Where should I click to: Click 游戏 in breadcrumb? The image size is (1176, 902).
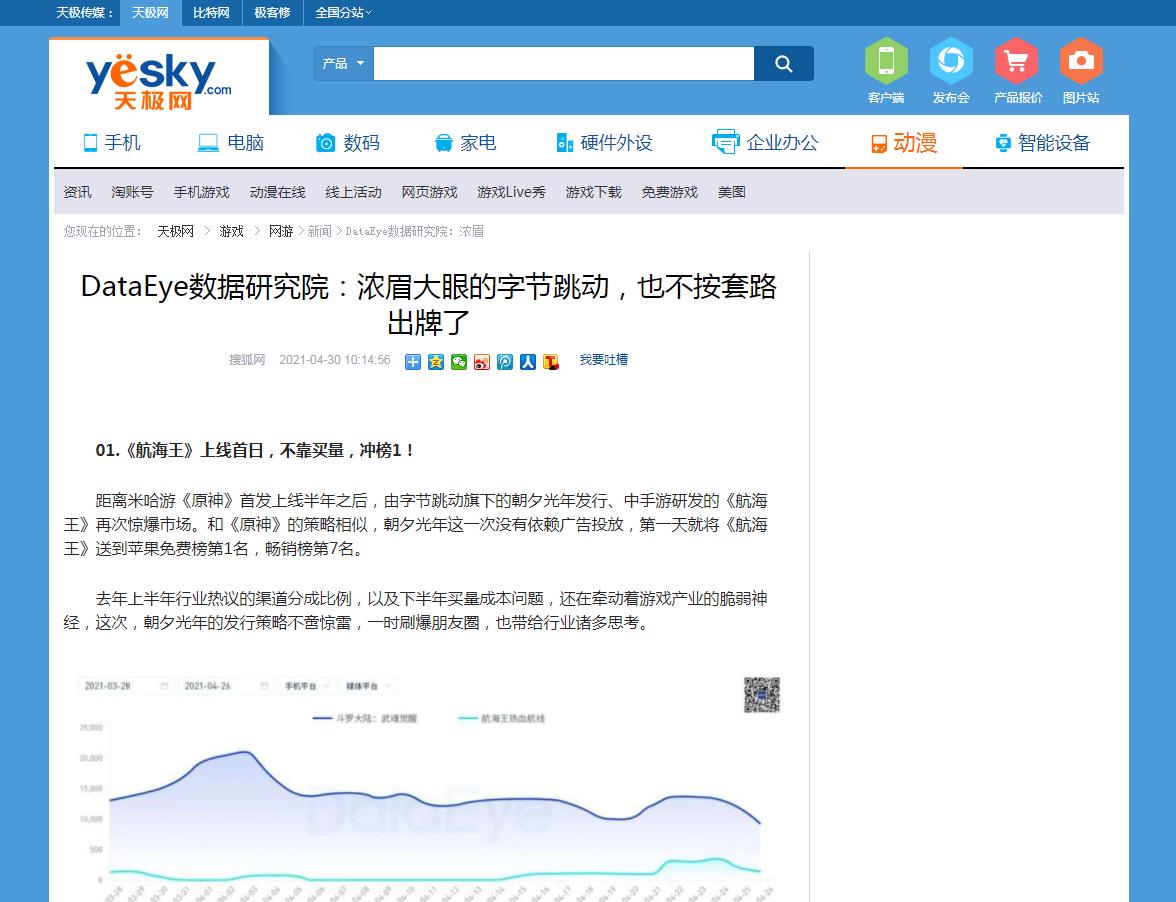pyautogui.click(x=231, y=231)
